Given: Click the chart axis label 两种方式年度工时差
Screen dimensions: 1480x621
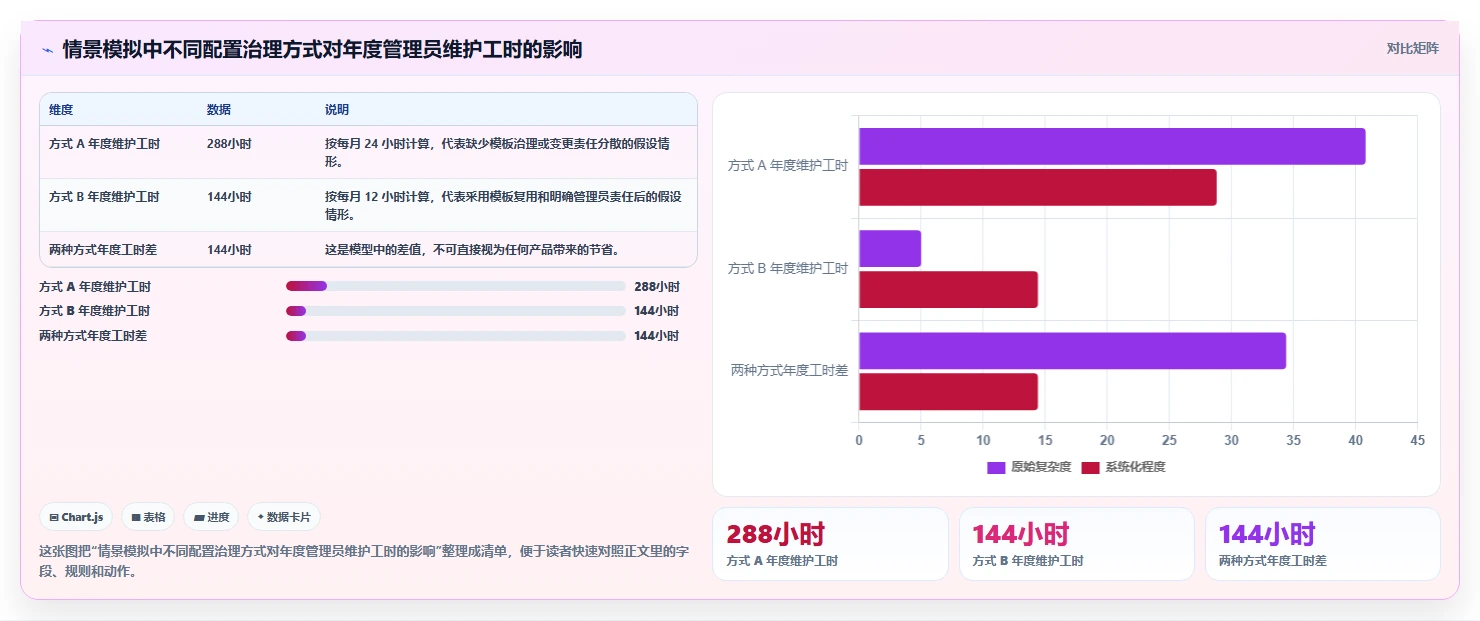Looking at the screenshot, I should pyautogui.click(x=790, y=370).
